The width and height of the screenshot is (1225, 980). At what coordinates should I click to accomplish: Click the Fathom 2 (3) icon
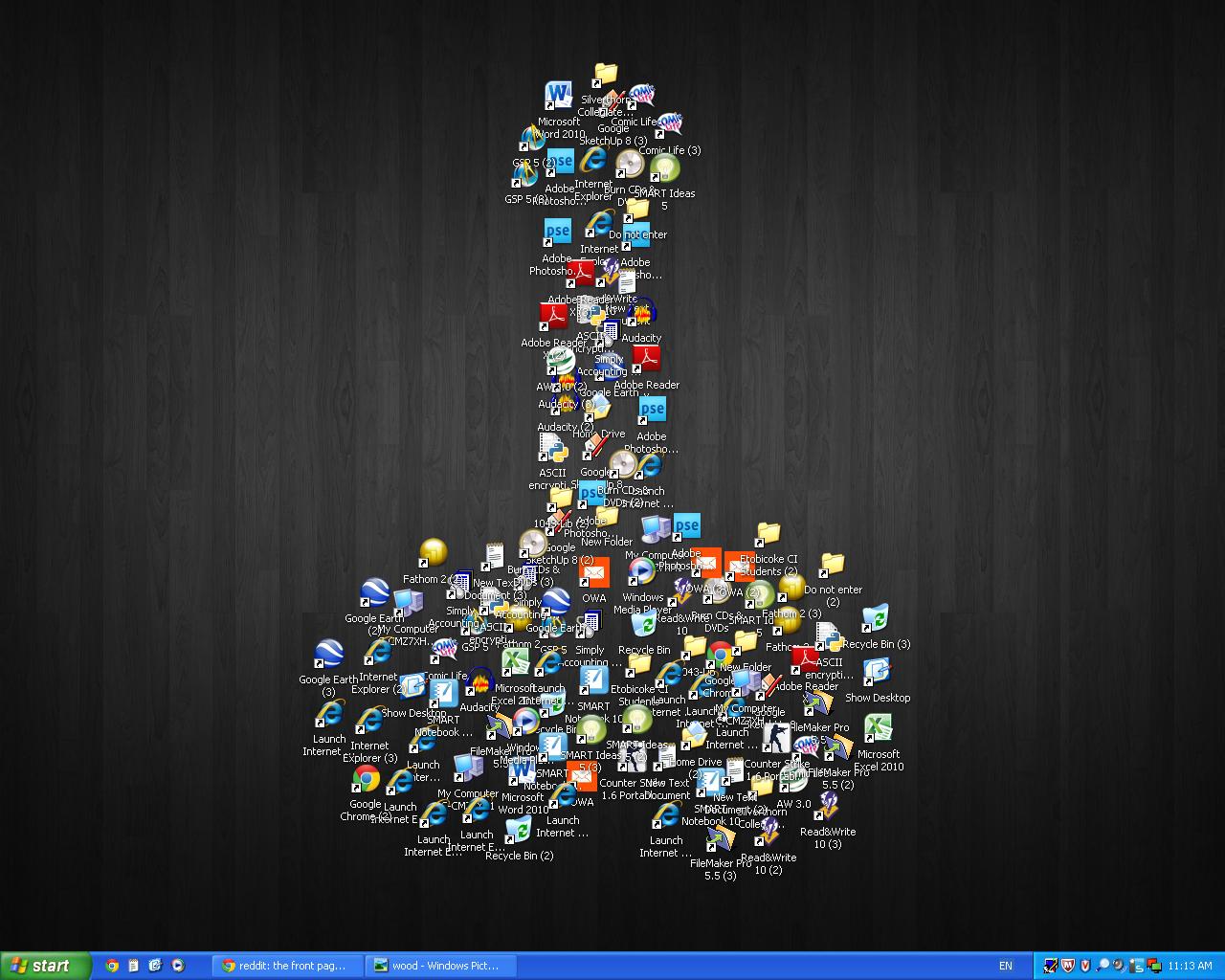pyautogui.click(x=791, y=588)
